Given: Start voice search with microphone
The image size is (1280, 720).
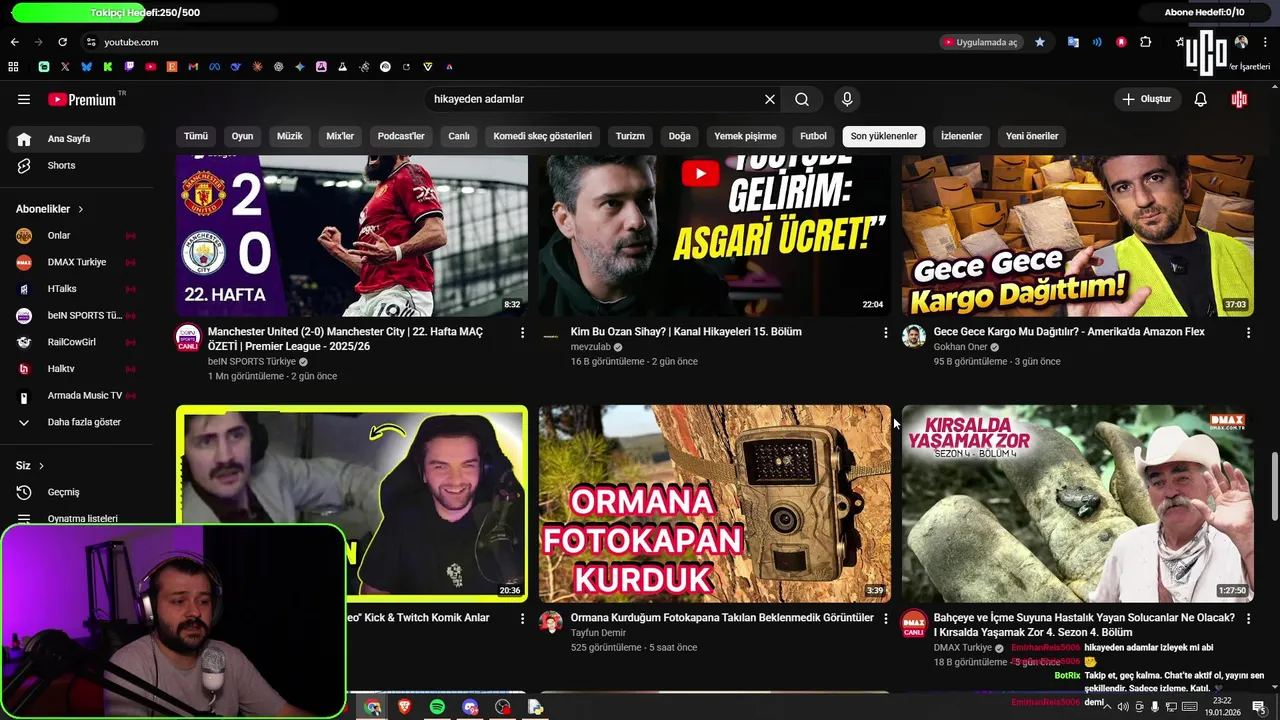Looking at the screenshot, I should click(x=847, y=99).
